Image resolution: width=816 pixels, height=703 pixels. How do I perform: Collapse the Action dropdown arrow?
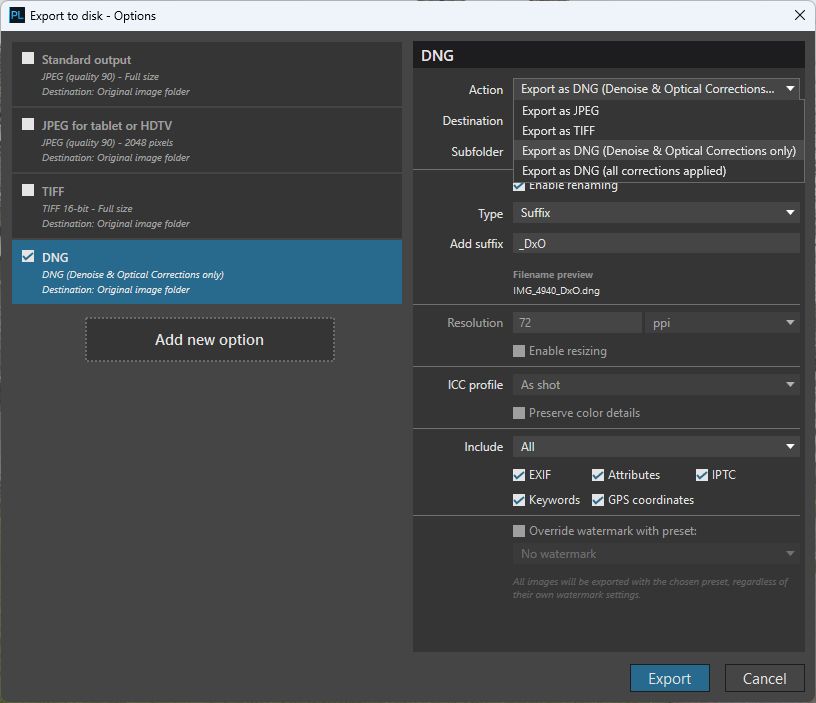790,89
